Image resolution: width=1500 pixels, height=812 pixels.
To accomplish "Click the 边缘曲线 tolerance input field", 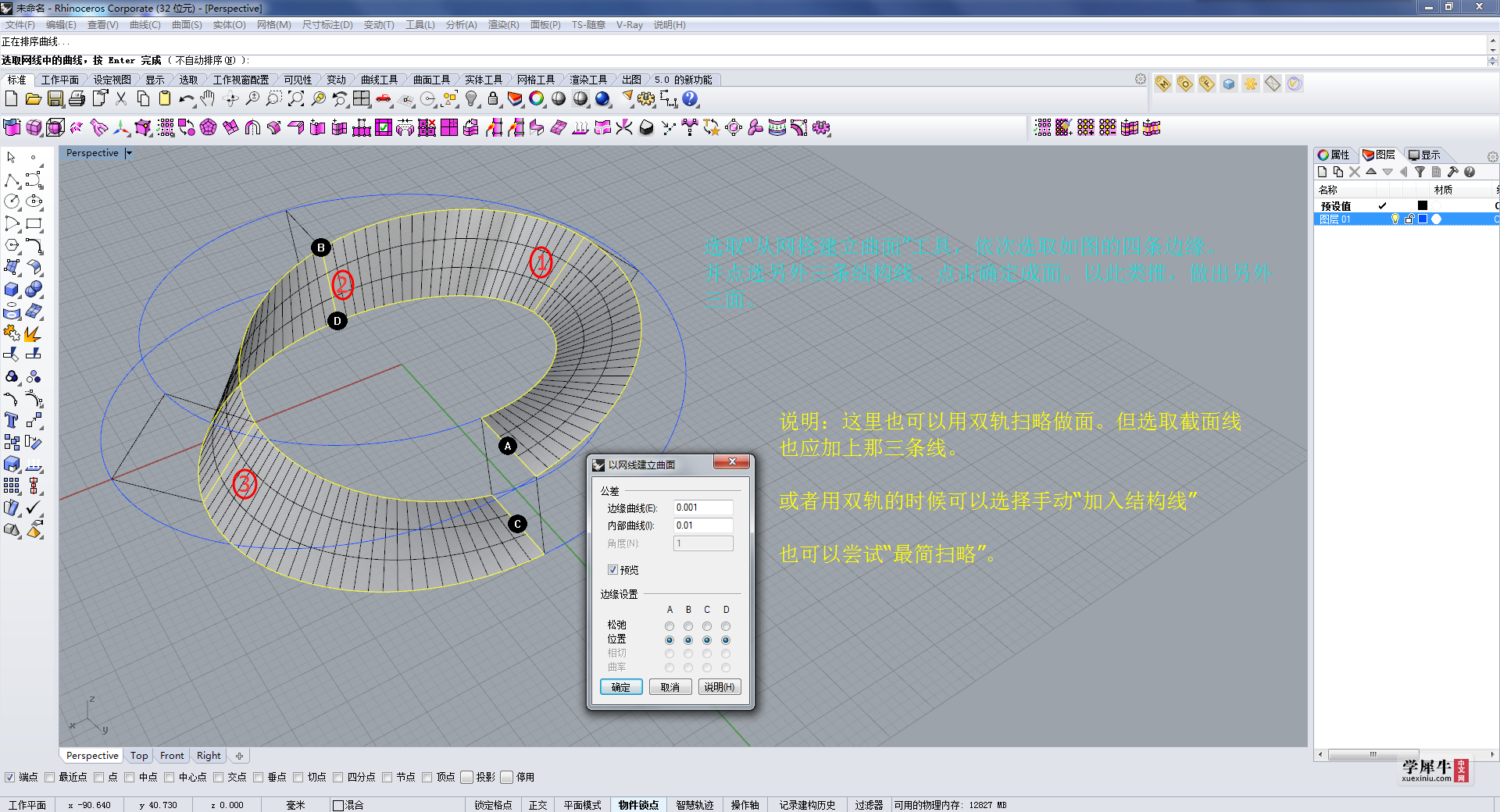I will click(703, 507).
